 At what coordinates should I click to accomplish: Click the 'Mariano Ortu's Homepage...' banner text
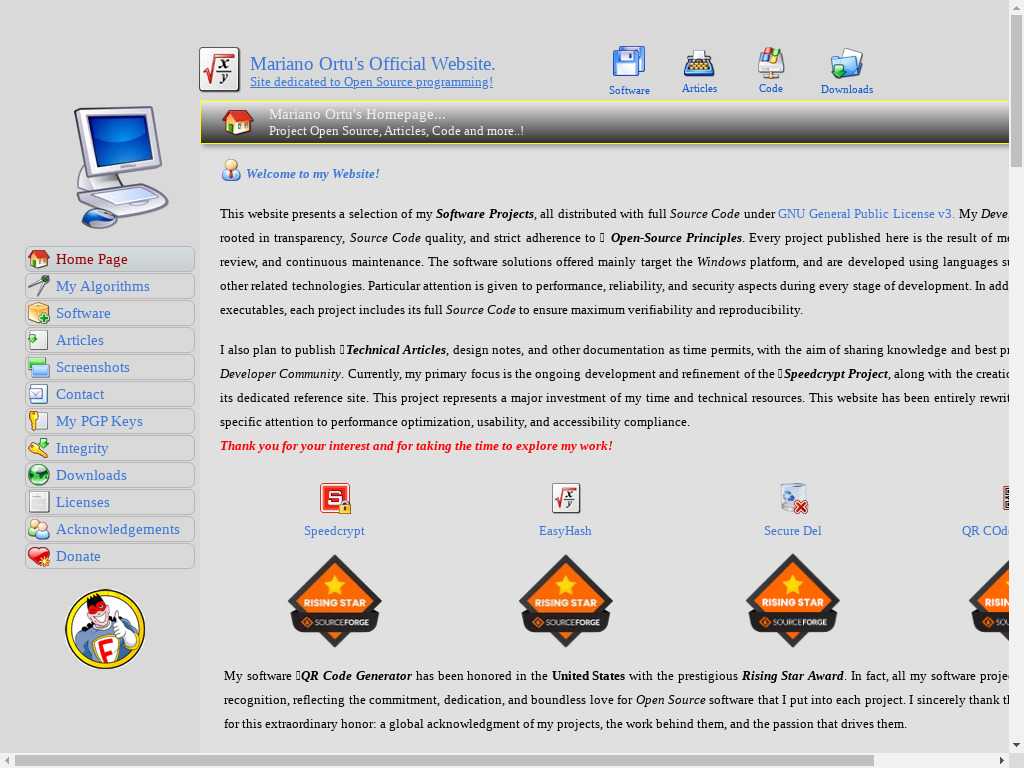pos(357,114)
